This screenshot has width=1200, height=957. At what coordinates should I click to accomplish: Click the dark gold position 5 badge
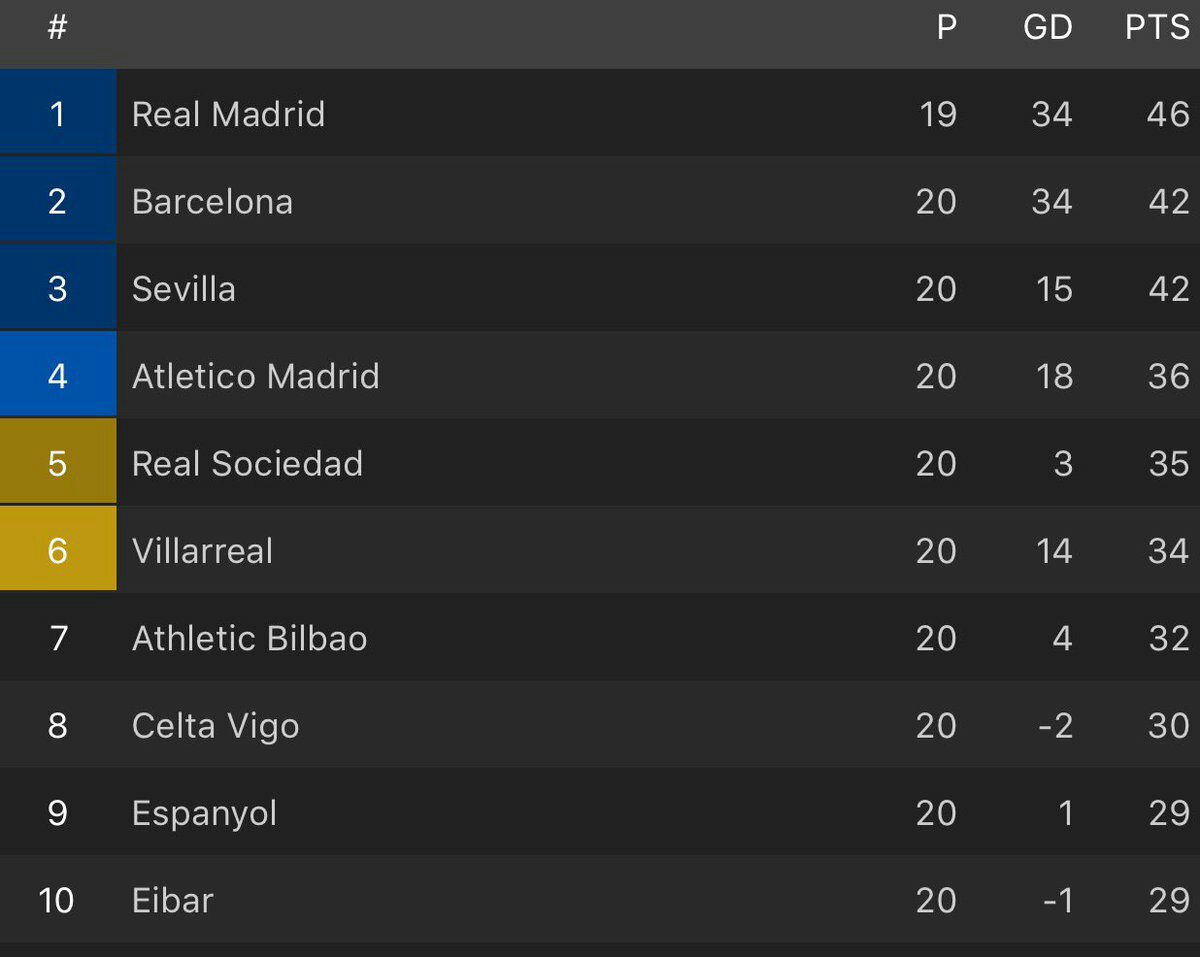coord(57,464)
